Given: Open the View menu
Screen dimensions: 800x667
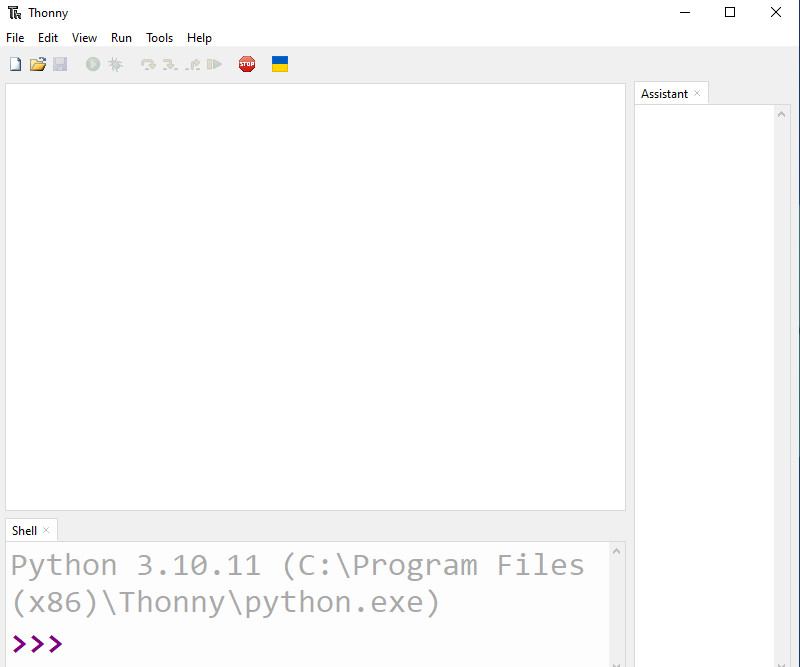Looking at the screenshot, I should pyautogui.click(x=84, y=38).
